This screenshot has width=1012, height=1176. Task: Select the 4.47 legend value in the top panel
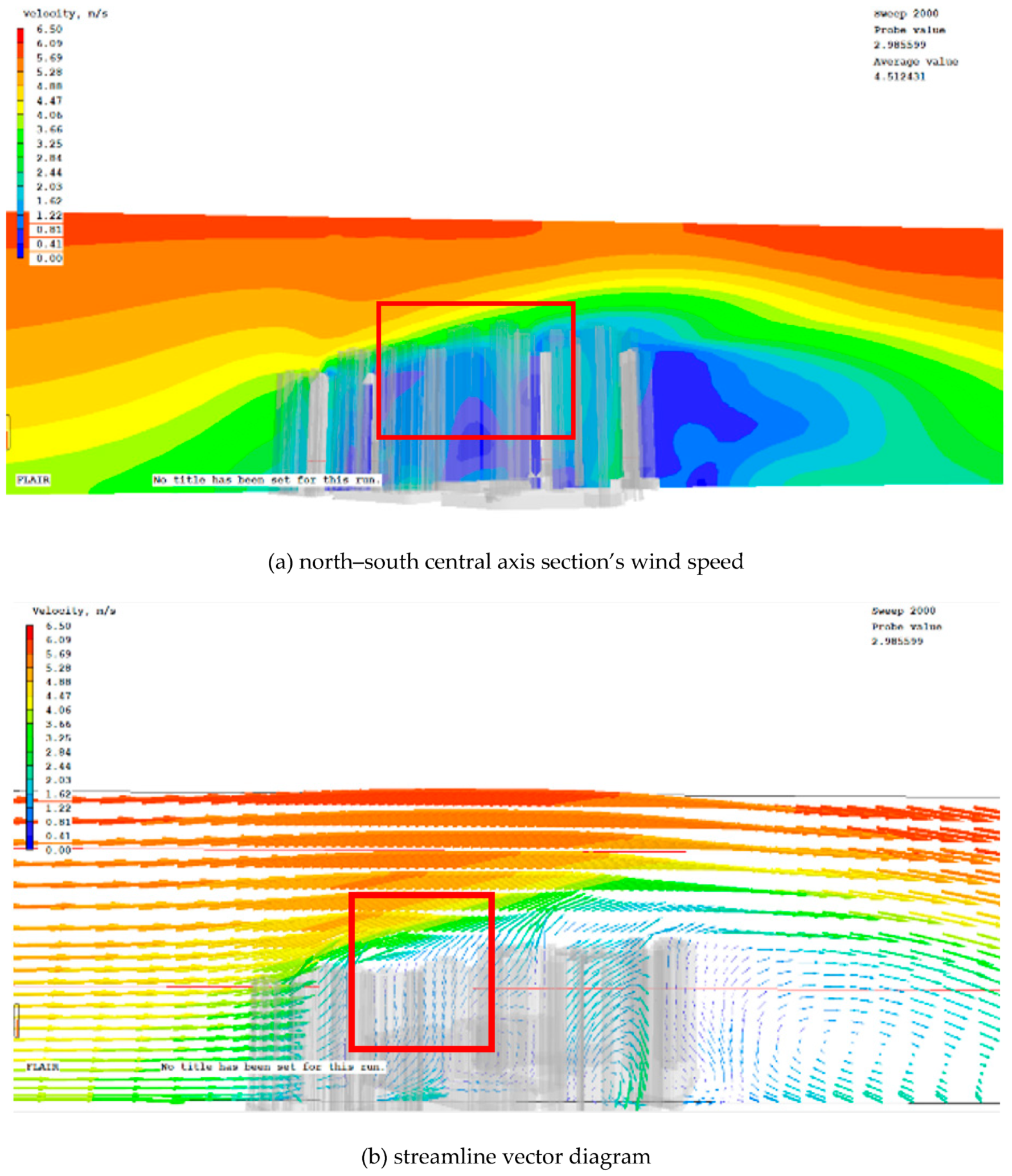tap(50, 101)
